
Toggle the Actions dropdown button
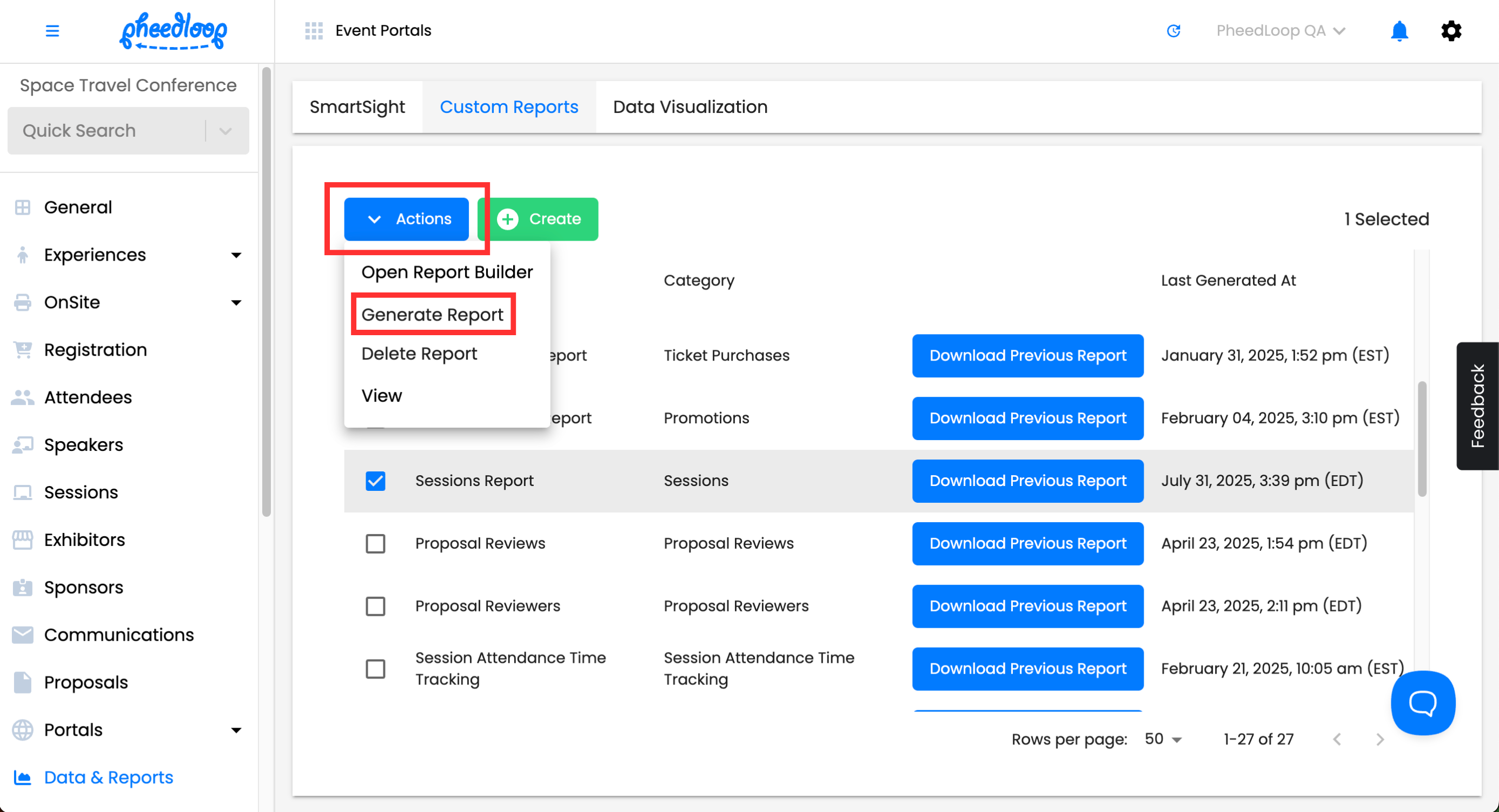[406, 219]
